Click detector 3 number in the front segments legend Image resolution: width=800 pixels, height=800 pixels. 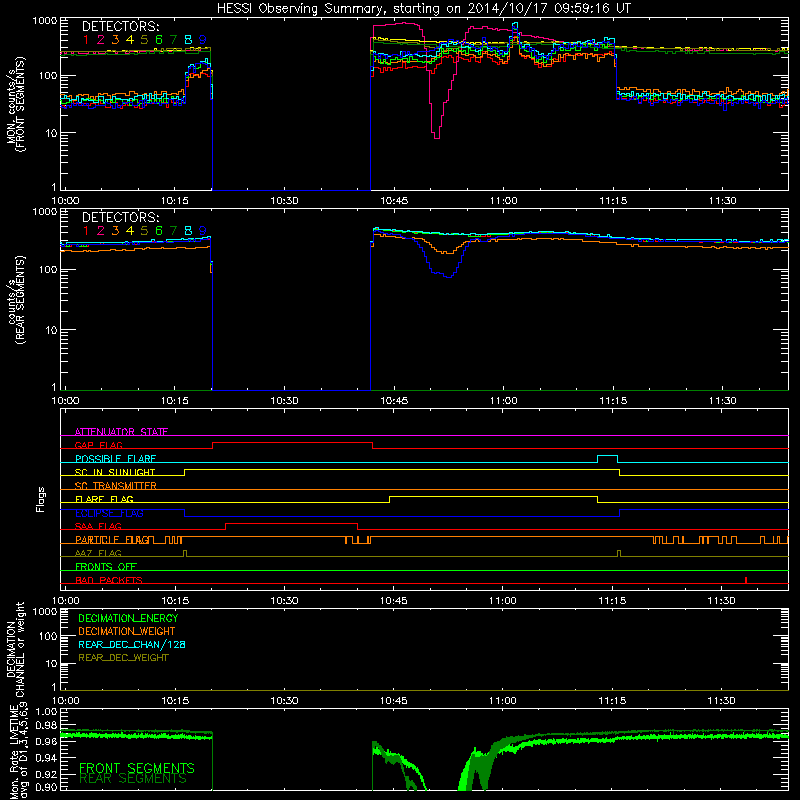(115, 39)
